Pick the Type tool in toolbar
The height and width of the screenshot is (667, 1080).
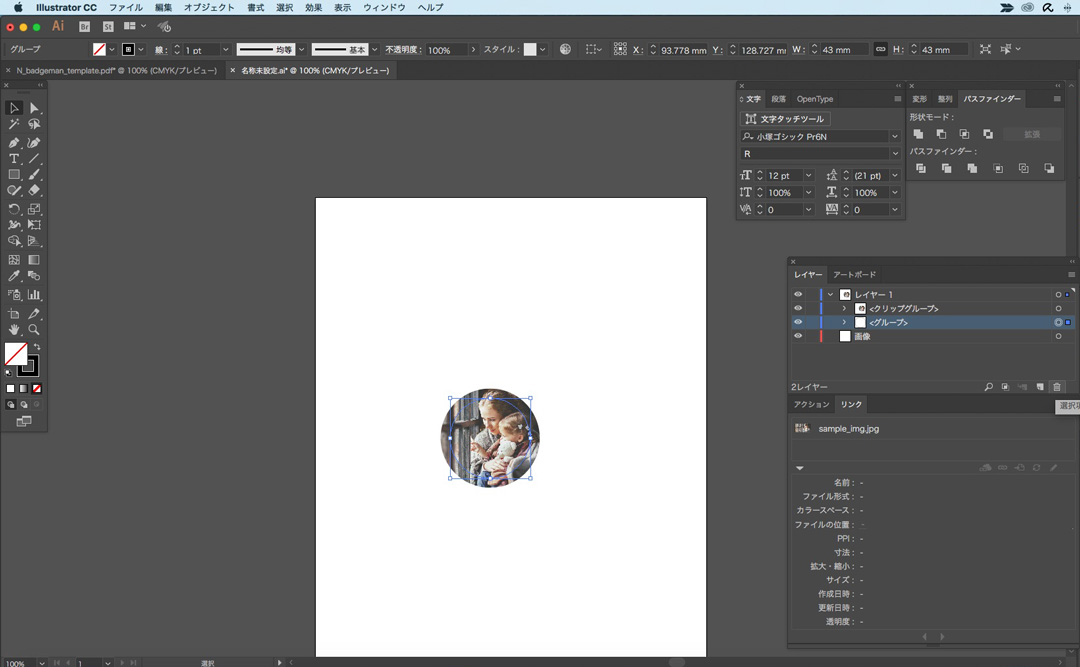pyautogui.click(x=14, y=159)
